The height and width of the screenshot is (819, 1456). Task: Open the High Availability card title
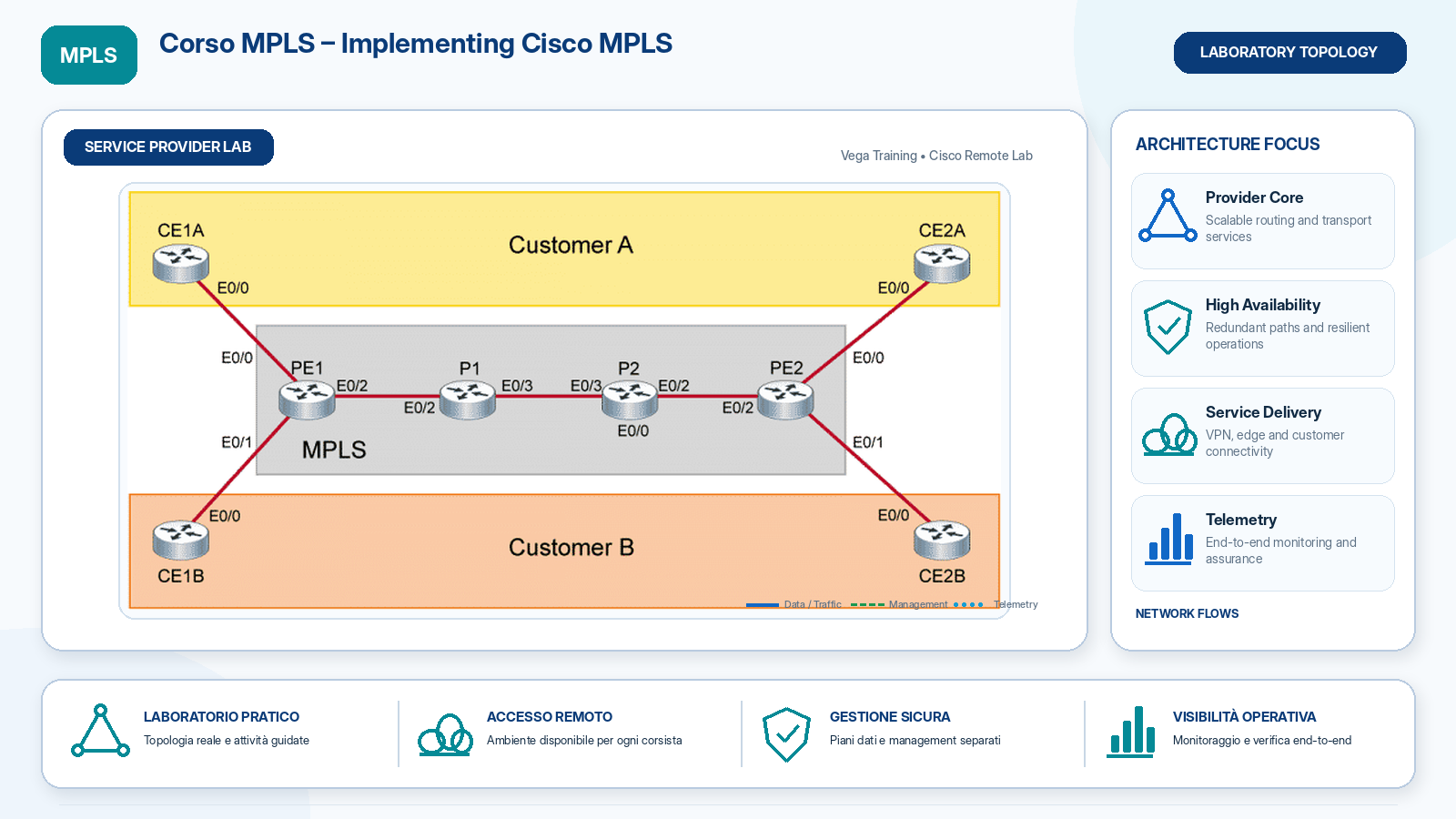pyautogui.click(x=1262, y=305)
